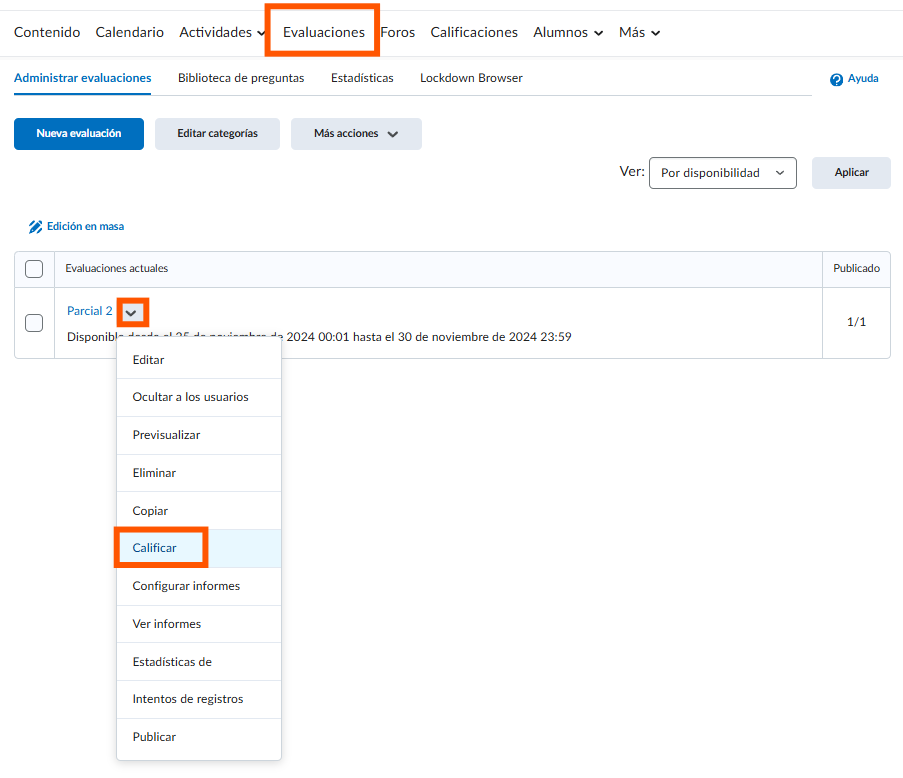
Task: Open the Alumnos navigation dropdown
Action: point(568,33)
